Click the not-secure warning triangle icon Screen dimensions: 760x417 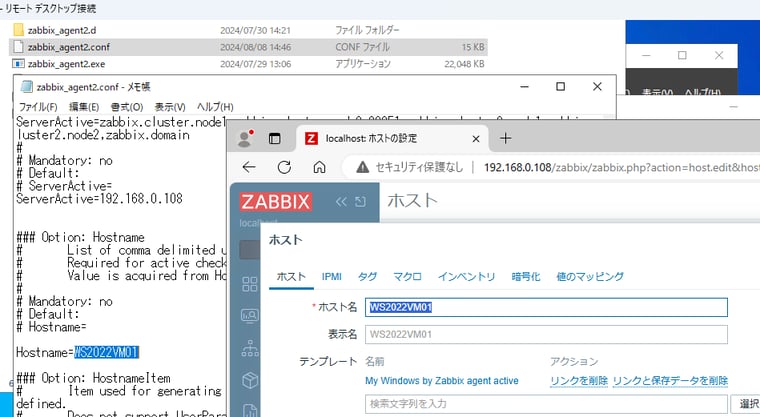[362, 167]
